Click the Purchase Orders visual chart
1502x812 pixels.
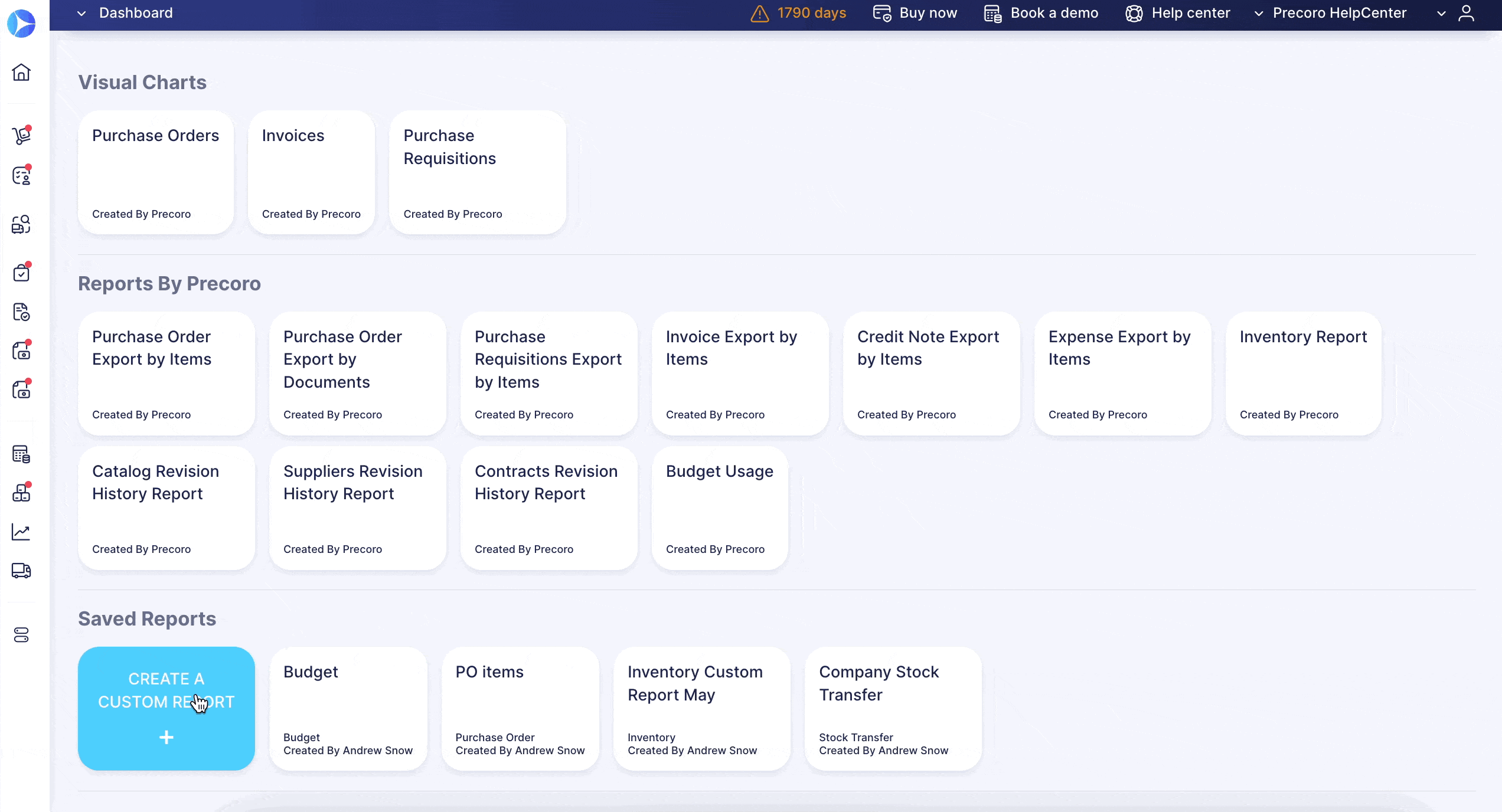(155, 171)
